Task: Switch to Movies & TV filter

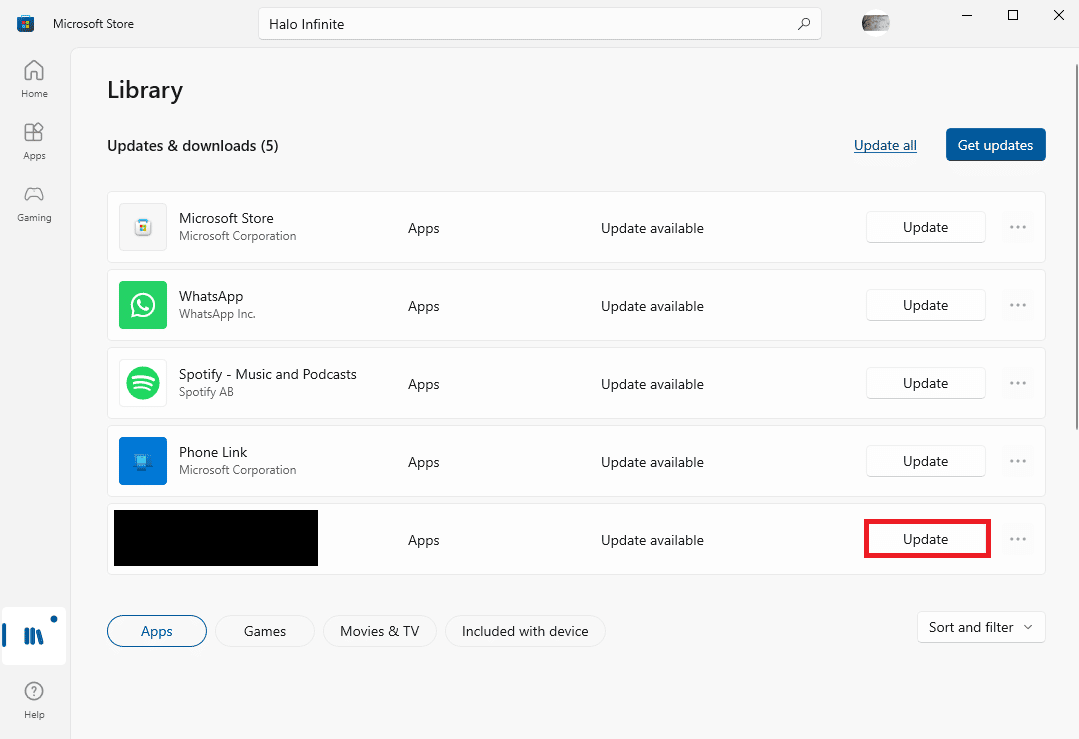Action: click(379, 631)
